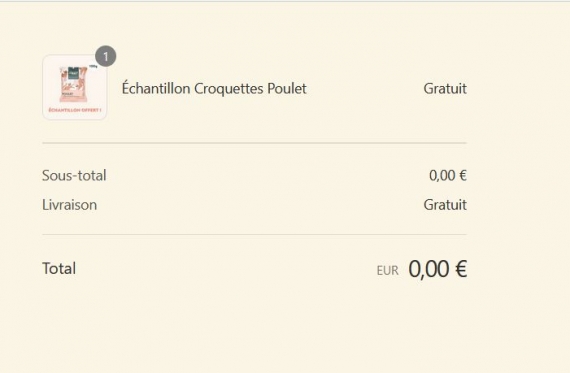Image resolution: width=570 pixels, height=373 pixels.
Task: Click the "EUR" currency code
Action: 388,271
